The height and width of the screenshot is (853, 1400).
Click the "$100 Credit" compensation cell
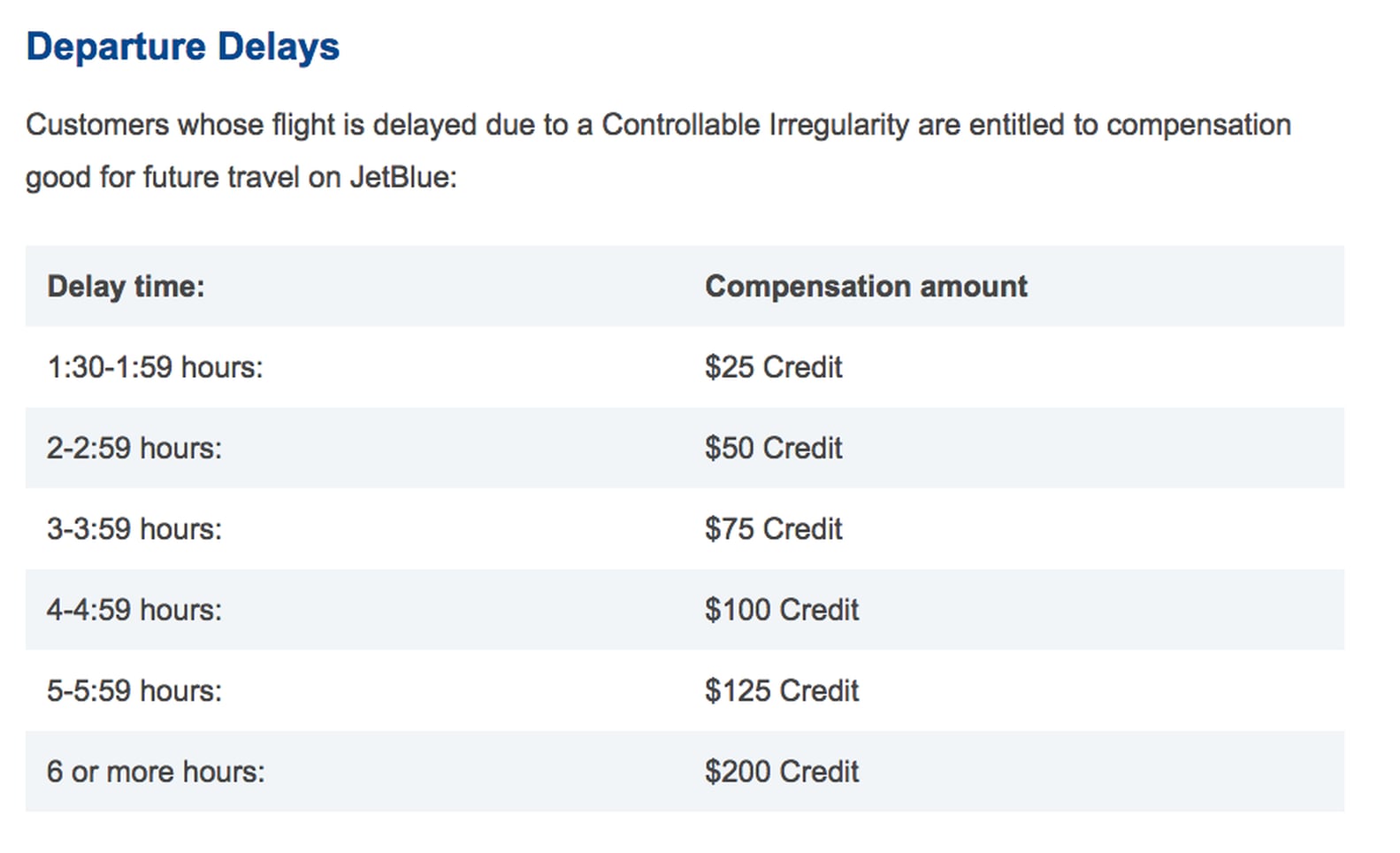(782, 610)
